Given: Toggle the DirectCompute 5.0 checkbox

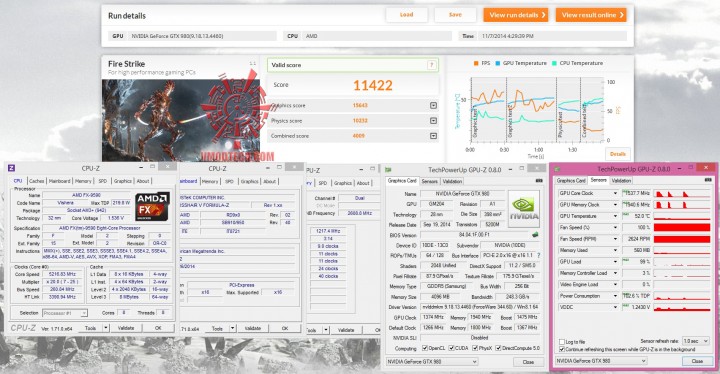Looking at the screenshot, I should click(x=498, y=348).
